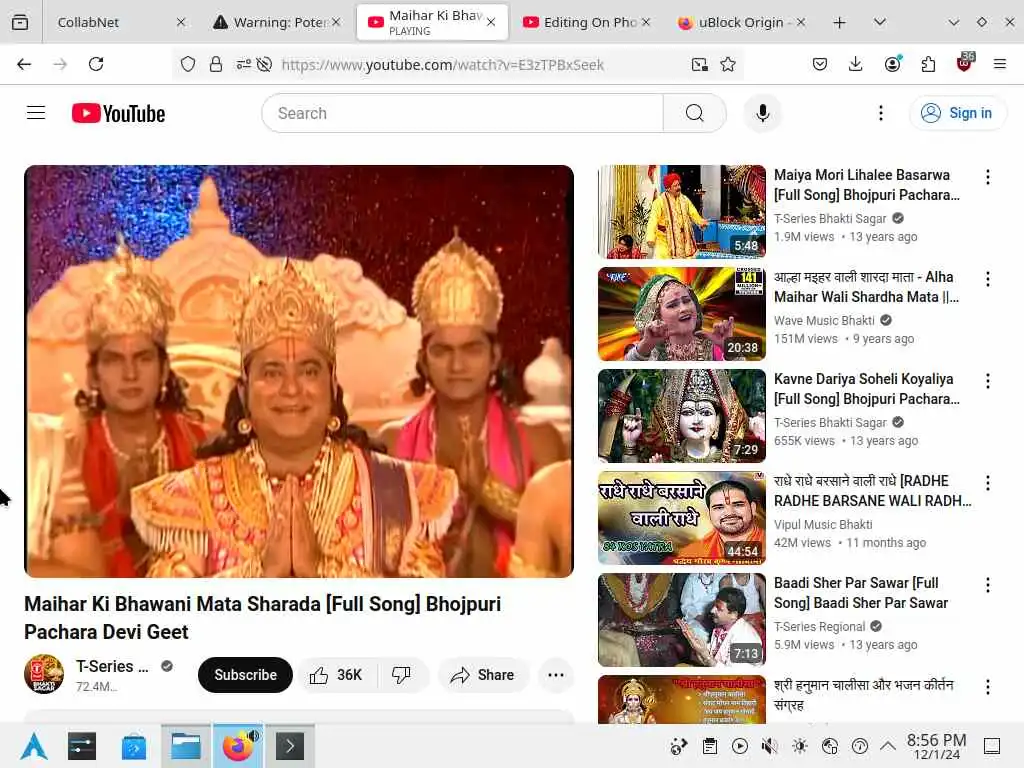Click the show desktop button
The image size is (1024, 768).
pyautogui.click(x=992, y=746)
